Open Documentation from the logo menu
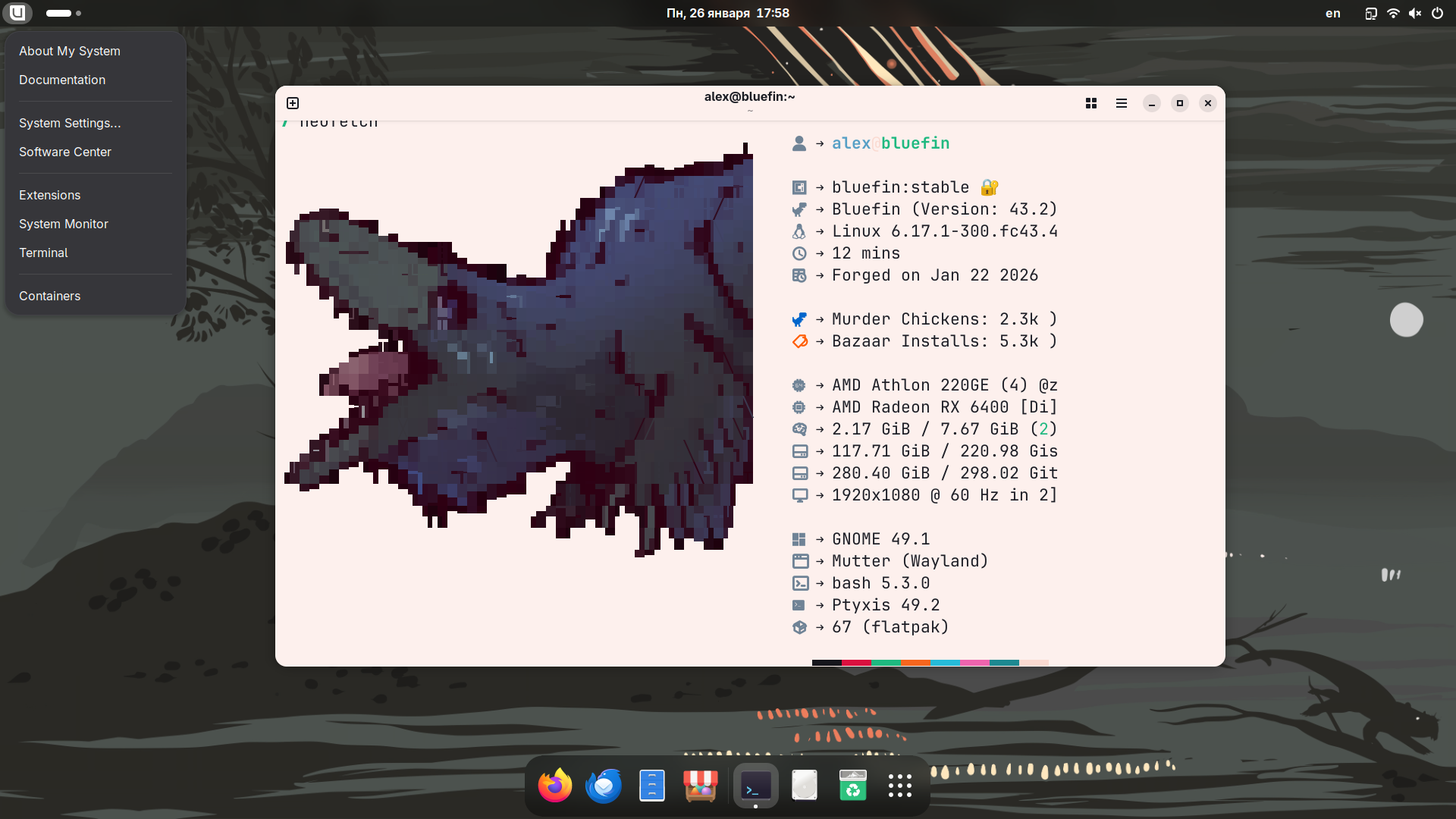 pos(62,80)
